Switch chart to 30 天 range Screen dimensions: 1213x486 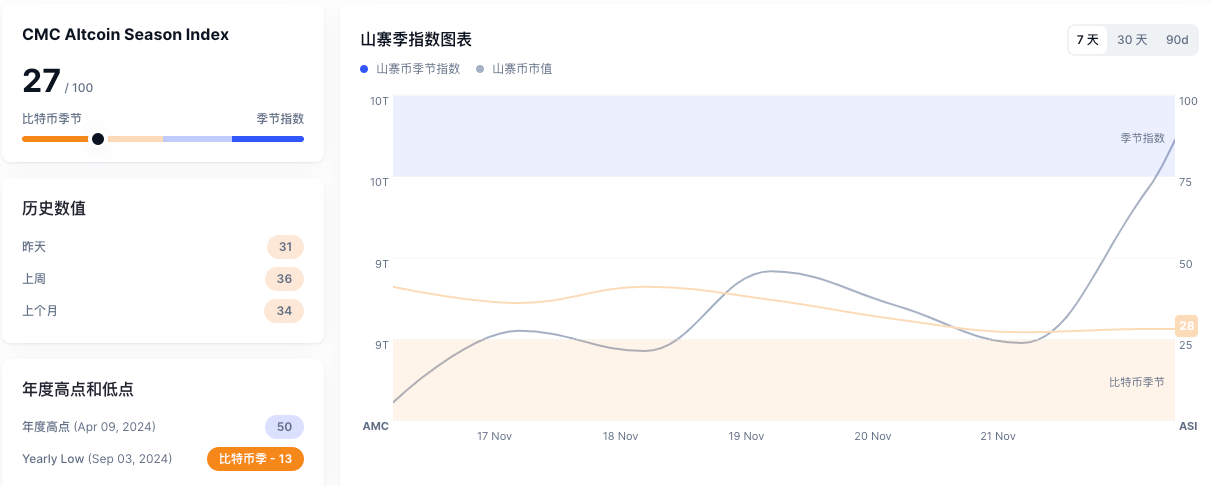click(x=1132, y=40)
